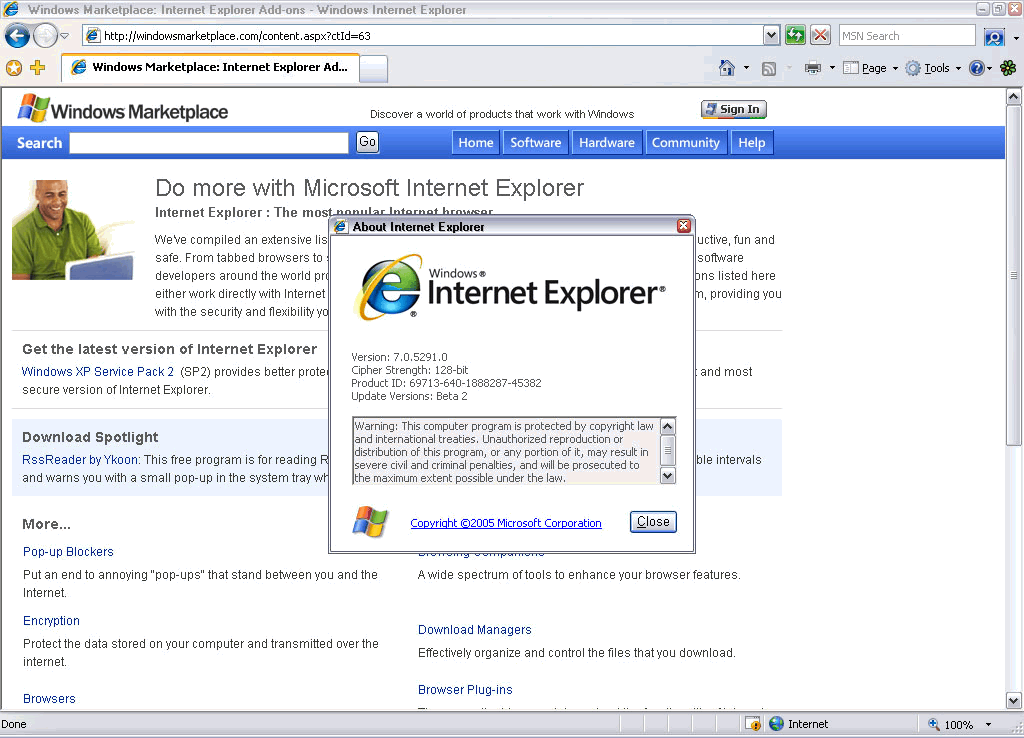Click the green flower toolbar icon

1008,68
